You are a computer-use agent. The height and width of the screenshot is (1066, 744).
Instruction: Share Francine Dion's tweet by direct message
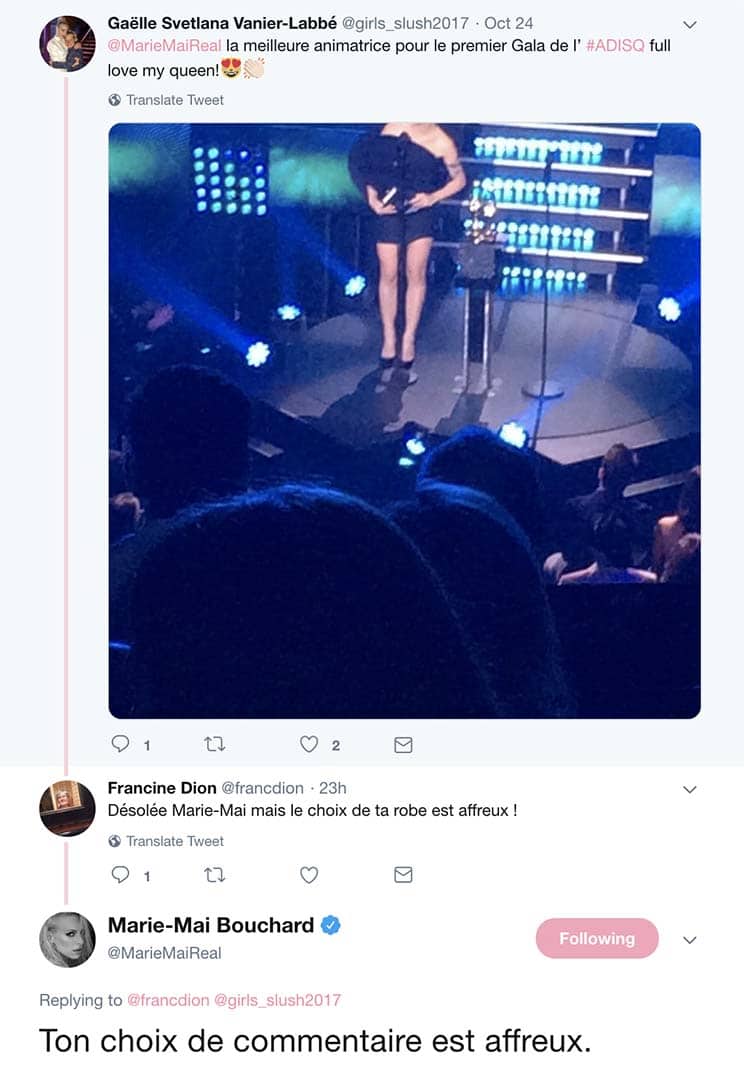(403, 874)
